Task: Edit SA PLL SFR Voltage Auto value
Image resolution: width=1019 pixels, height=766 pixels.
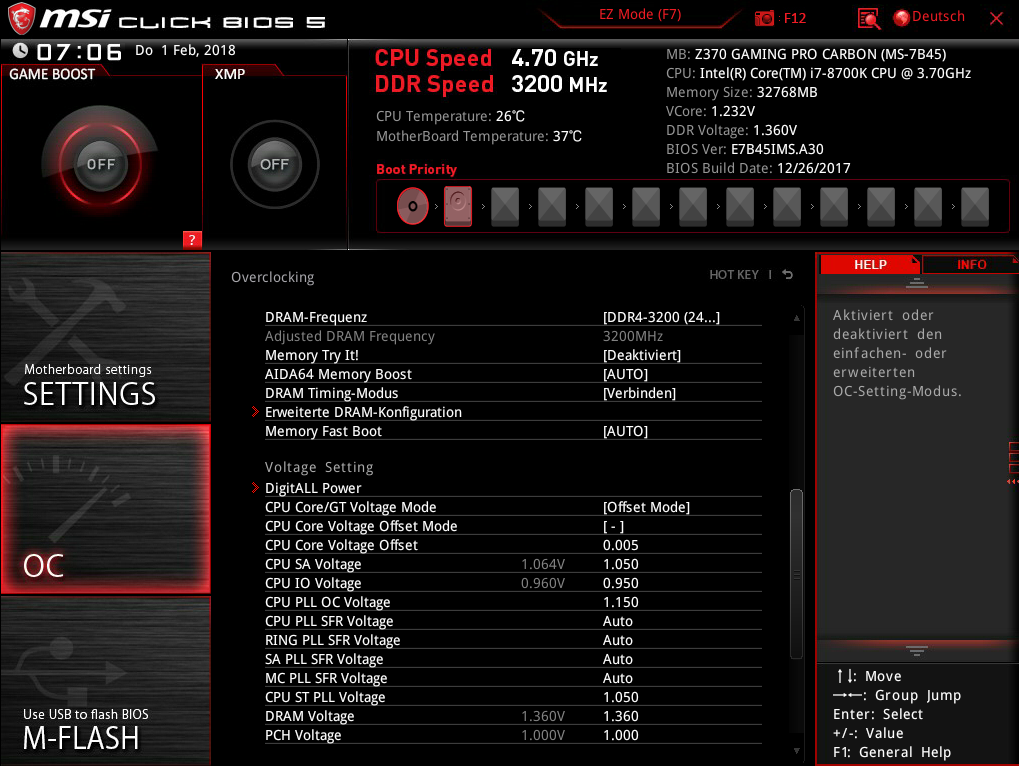Action: (617, 659)
